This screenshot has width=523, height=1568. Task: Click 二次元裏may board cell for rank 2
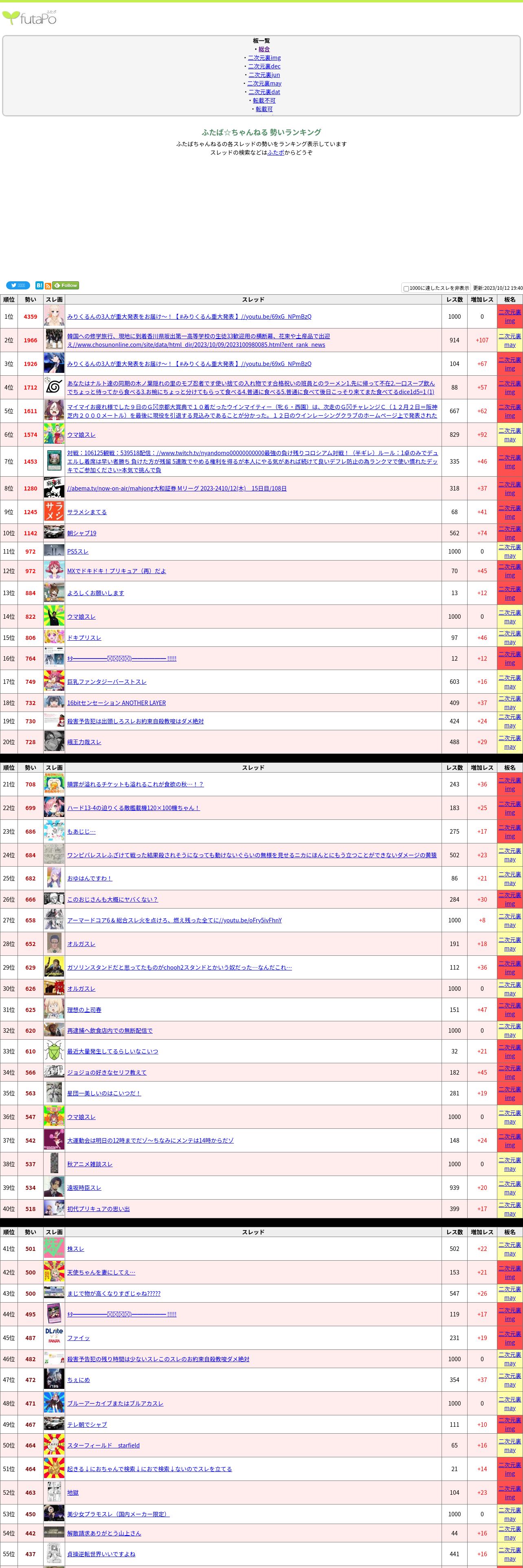(510, 340)
